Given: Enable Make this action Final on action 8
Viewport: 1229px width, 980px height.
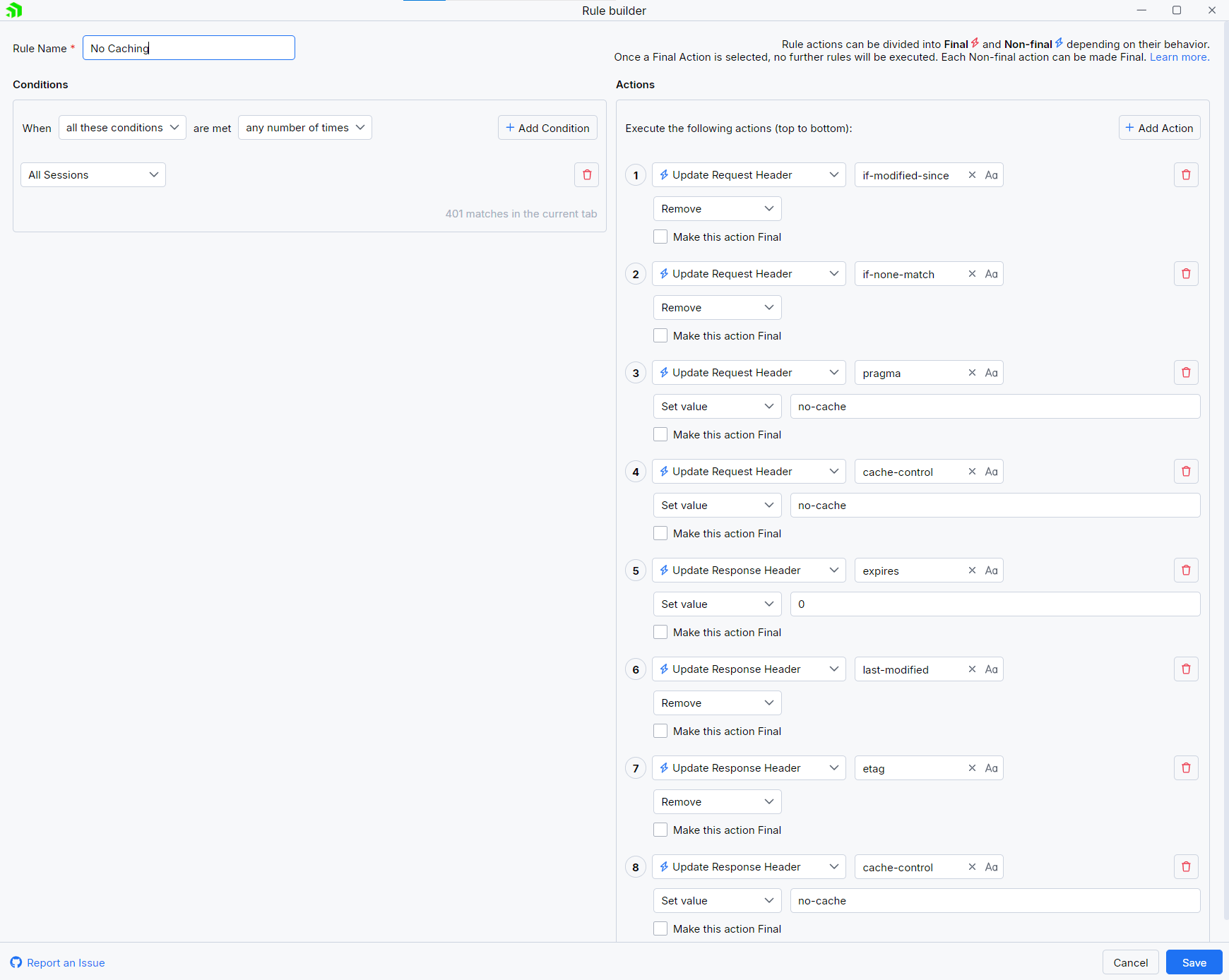Looking at the screenshot, I should tap(660, 928).
